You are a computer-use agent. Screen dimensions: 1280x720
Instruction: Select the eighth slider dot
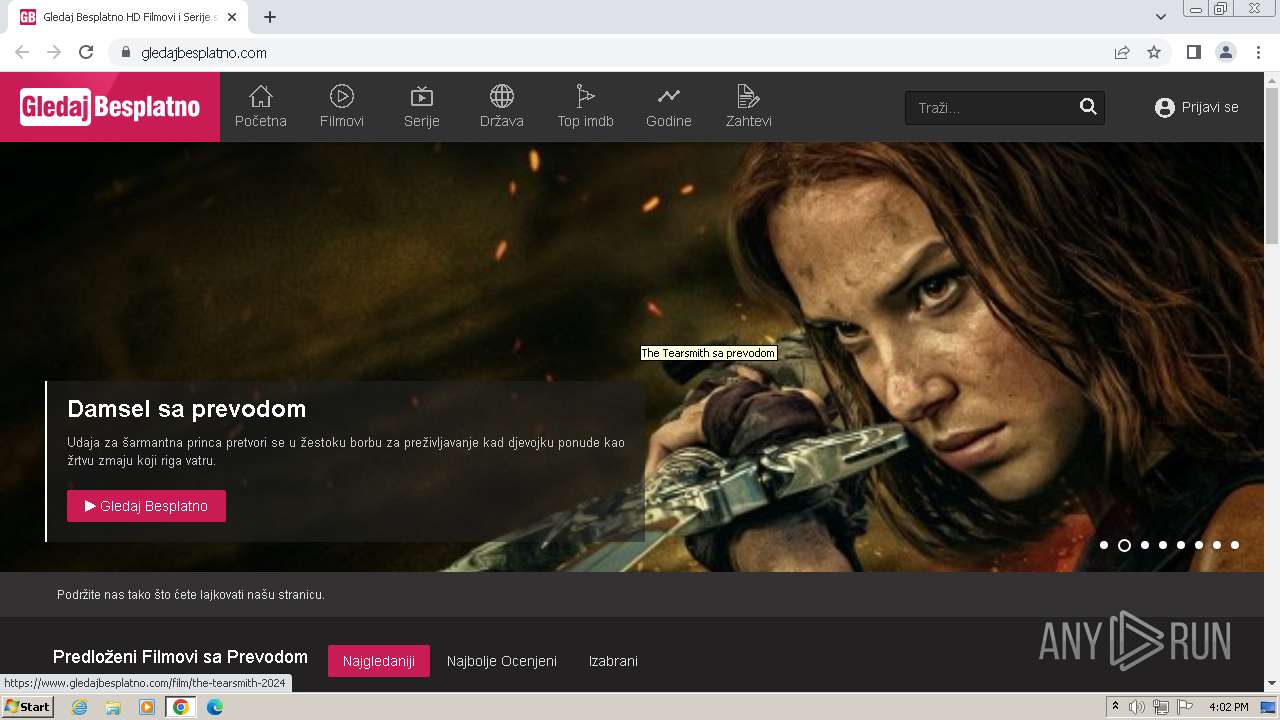pyautogui.click(x=1235, y=545)
